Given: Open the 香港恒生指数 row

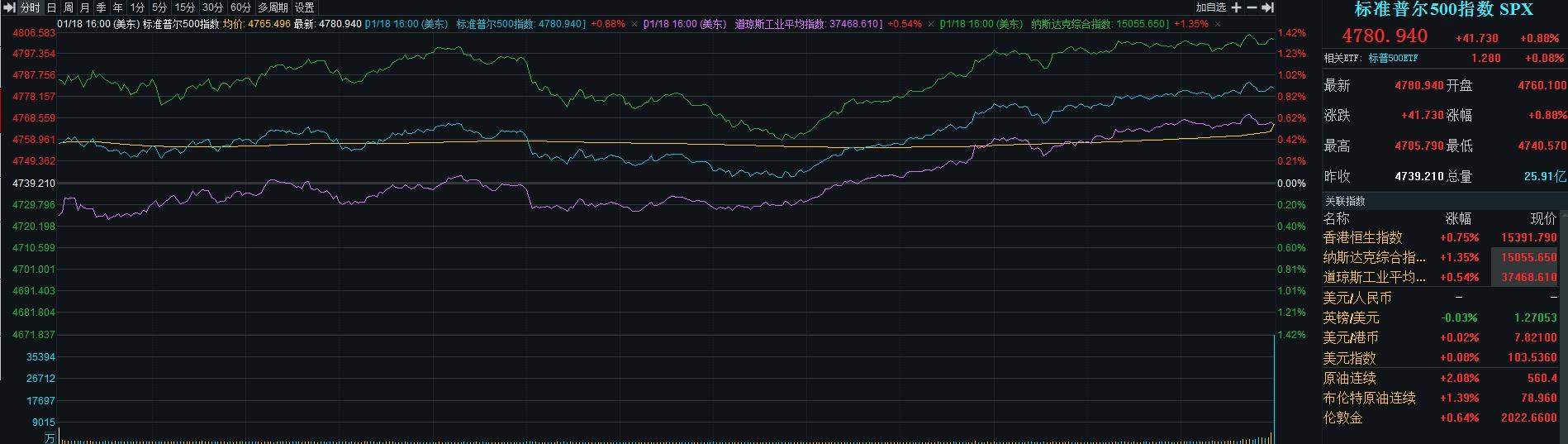Looking at the screenshot, I should (1442, 237).
